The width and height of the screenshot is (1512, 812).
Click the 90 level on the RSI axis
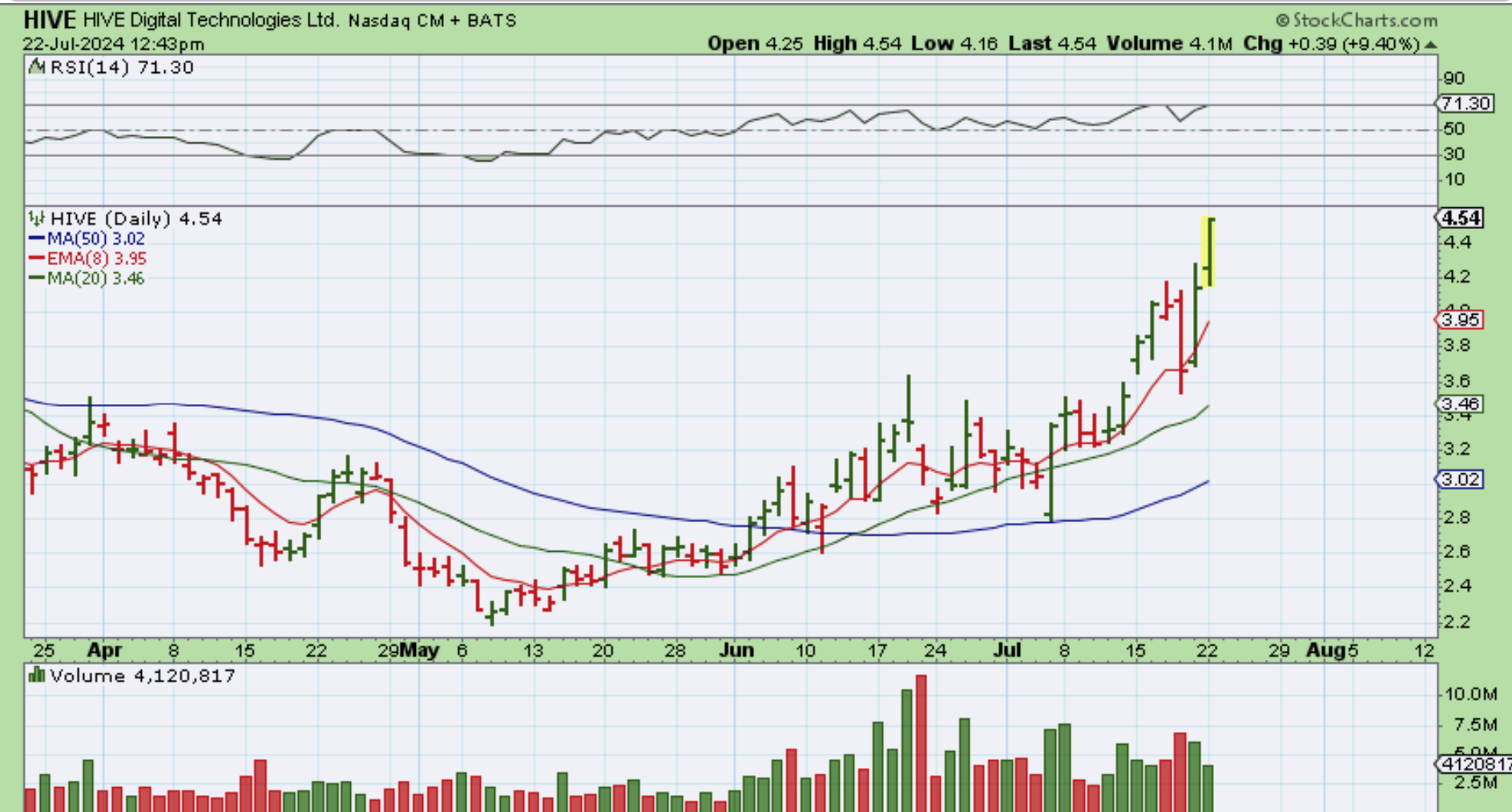pyautogui.click(x=1454, y=78)
